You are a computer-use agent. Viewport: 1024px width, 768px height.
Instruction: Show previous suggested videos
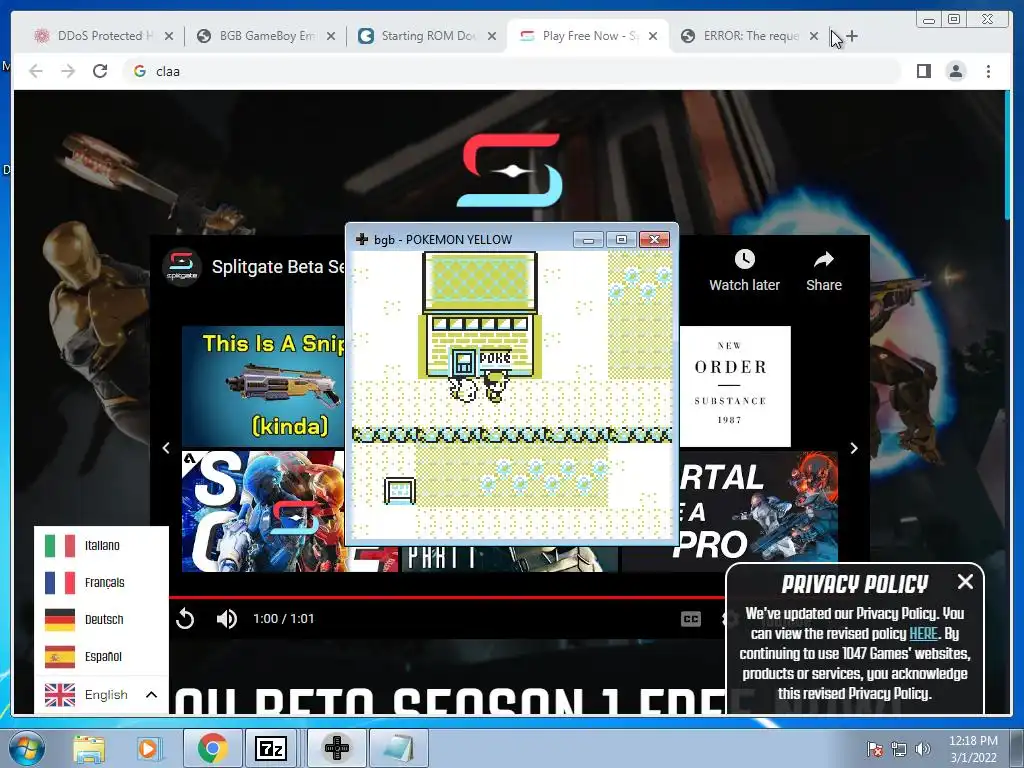(x=166, y=448)
